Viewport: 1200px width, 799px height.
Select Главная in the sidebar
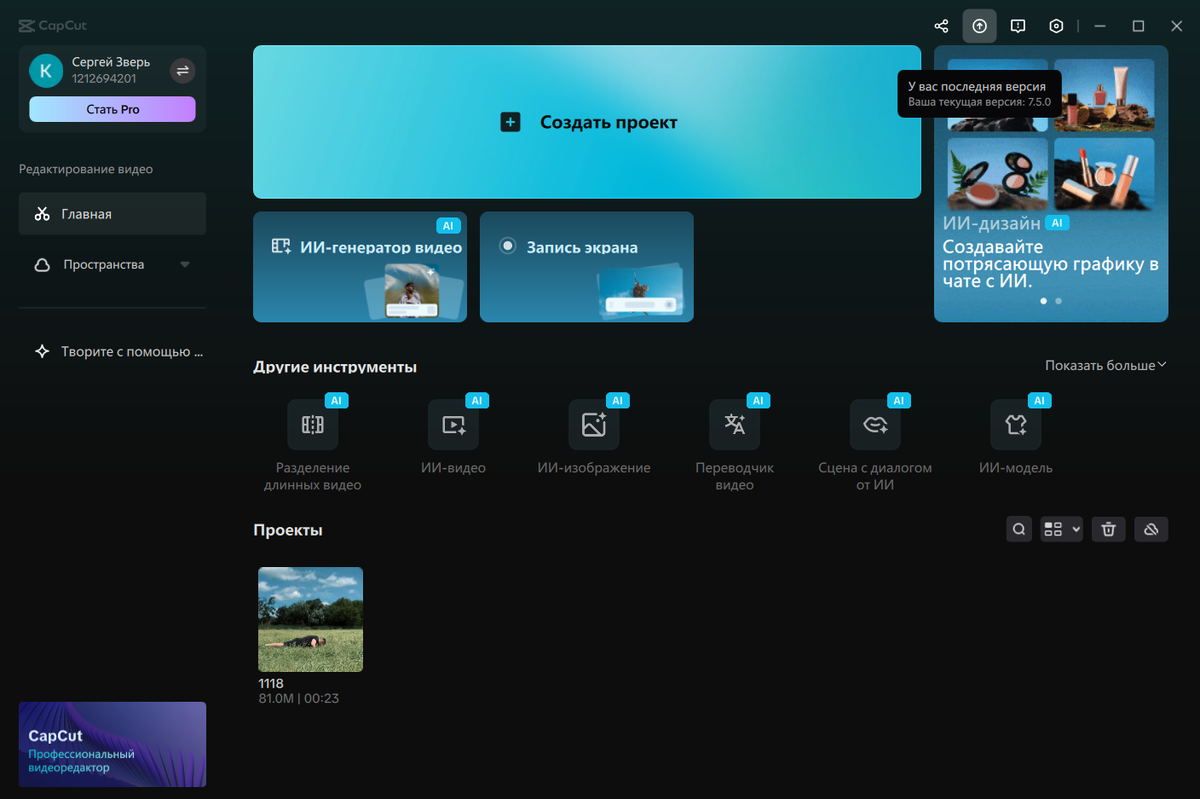pos(112,214)
